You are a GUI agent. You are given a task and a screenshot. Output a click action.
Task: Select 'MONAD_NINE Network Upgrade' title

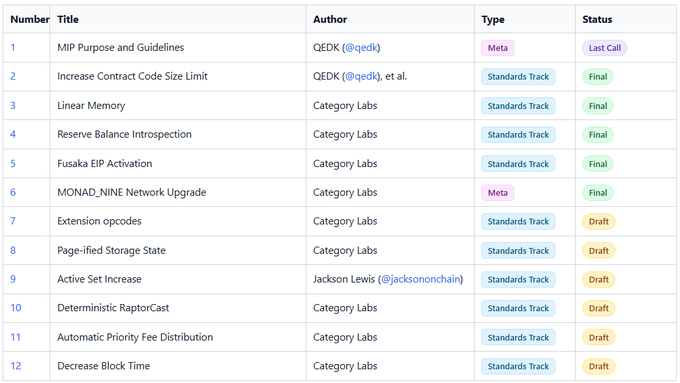(x=131, y=192)
